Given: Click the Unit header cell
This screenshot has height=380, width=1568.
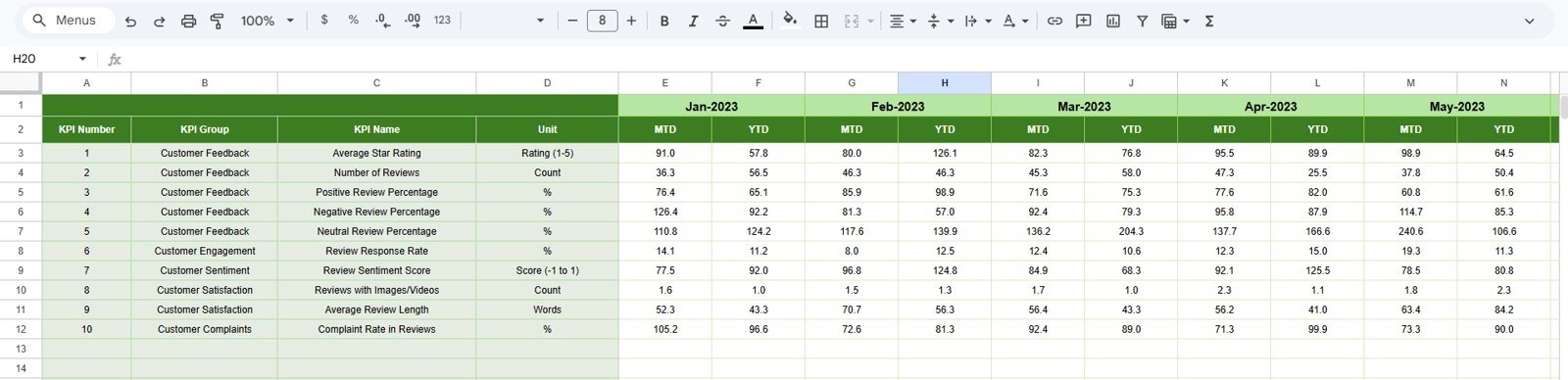Looking at the screenshot, I should 547,129.
